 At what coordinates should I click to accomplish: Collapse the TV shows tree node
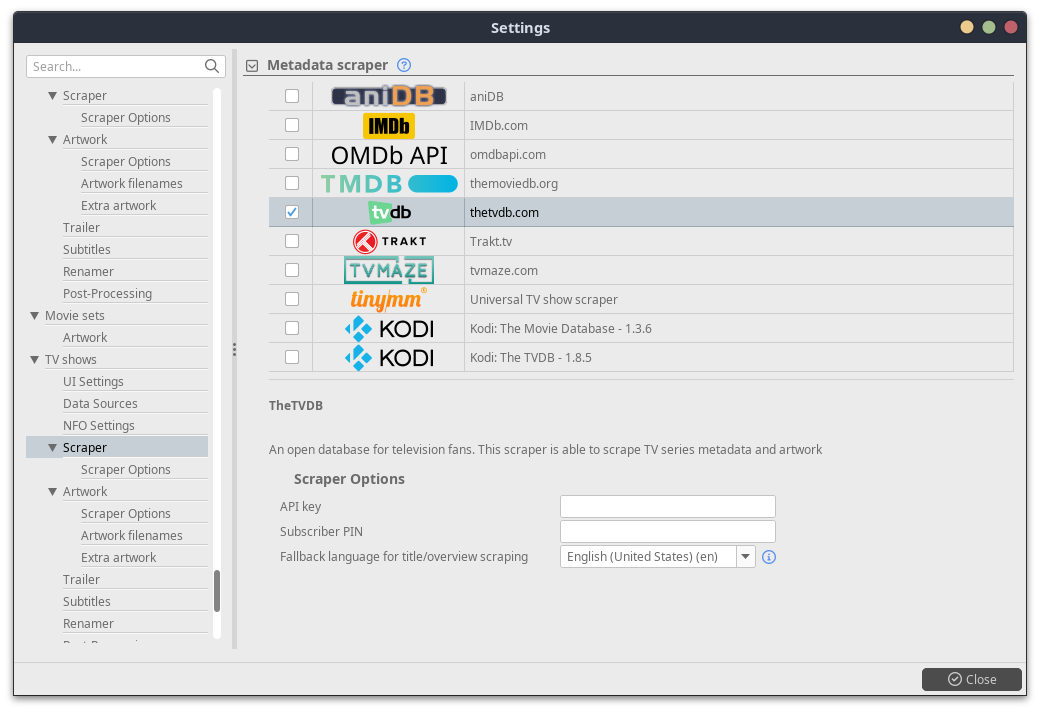pyautogui.click(x=35, y=360)
